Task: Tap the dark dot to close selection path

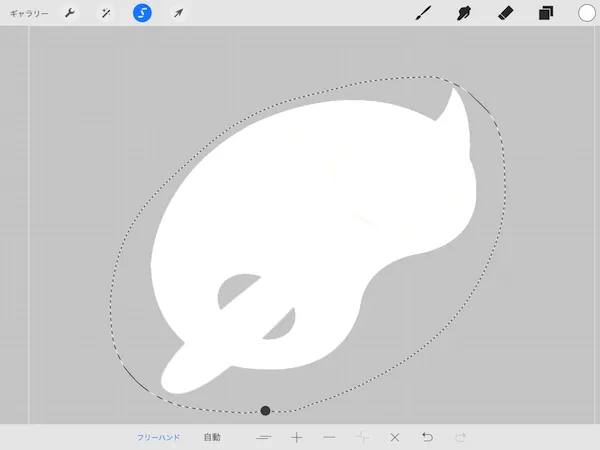Action: point(265,411)
